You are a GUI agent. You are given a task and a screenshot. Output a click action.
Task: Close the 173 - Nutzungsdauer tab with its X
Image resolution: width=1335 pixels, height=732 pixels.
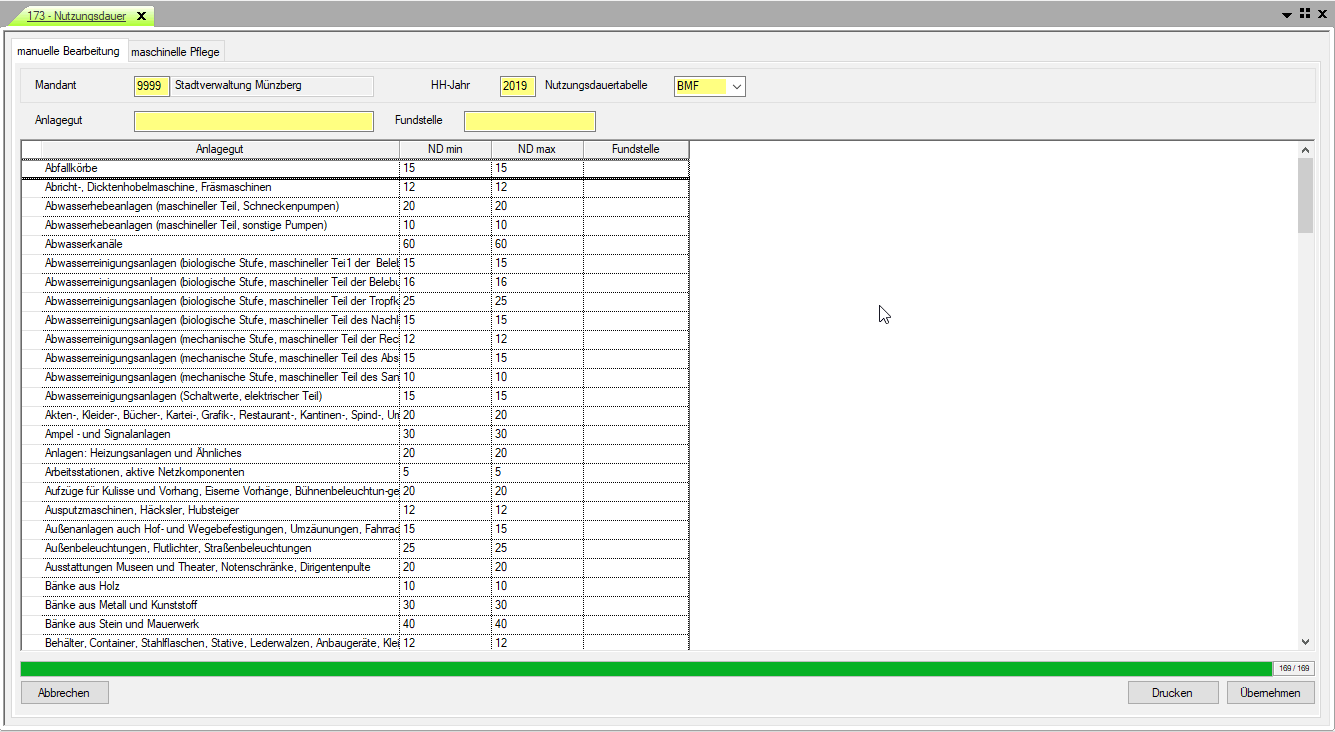click(x=141, y=16)
